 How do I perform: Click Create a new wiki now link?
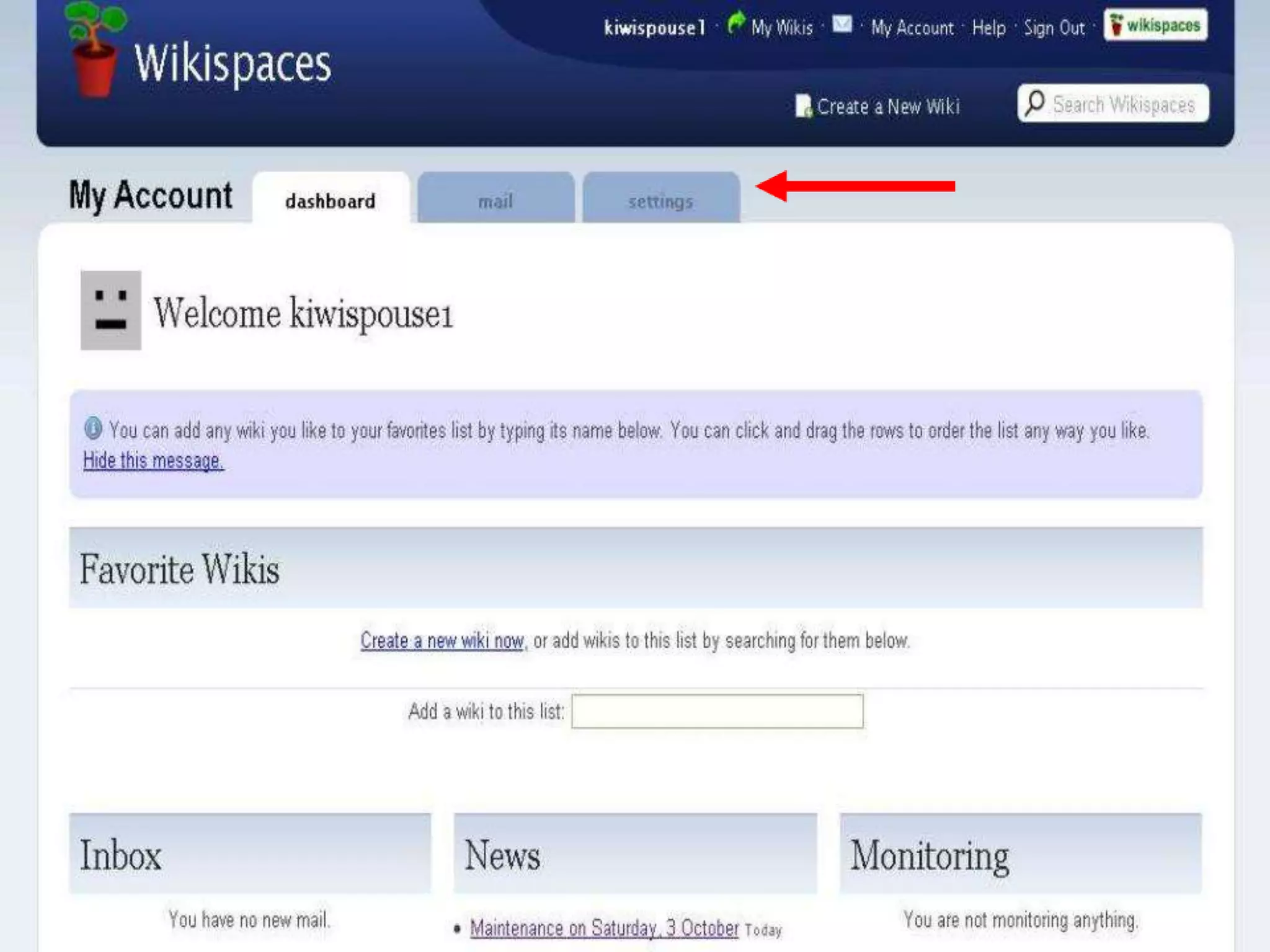tap(442, 640)
